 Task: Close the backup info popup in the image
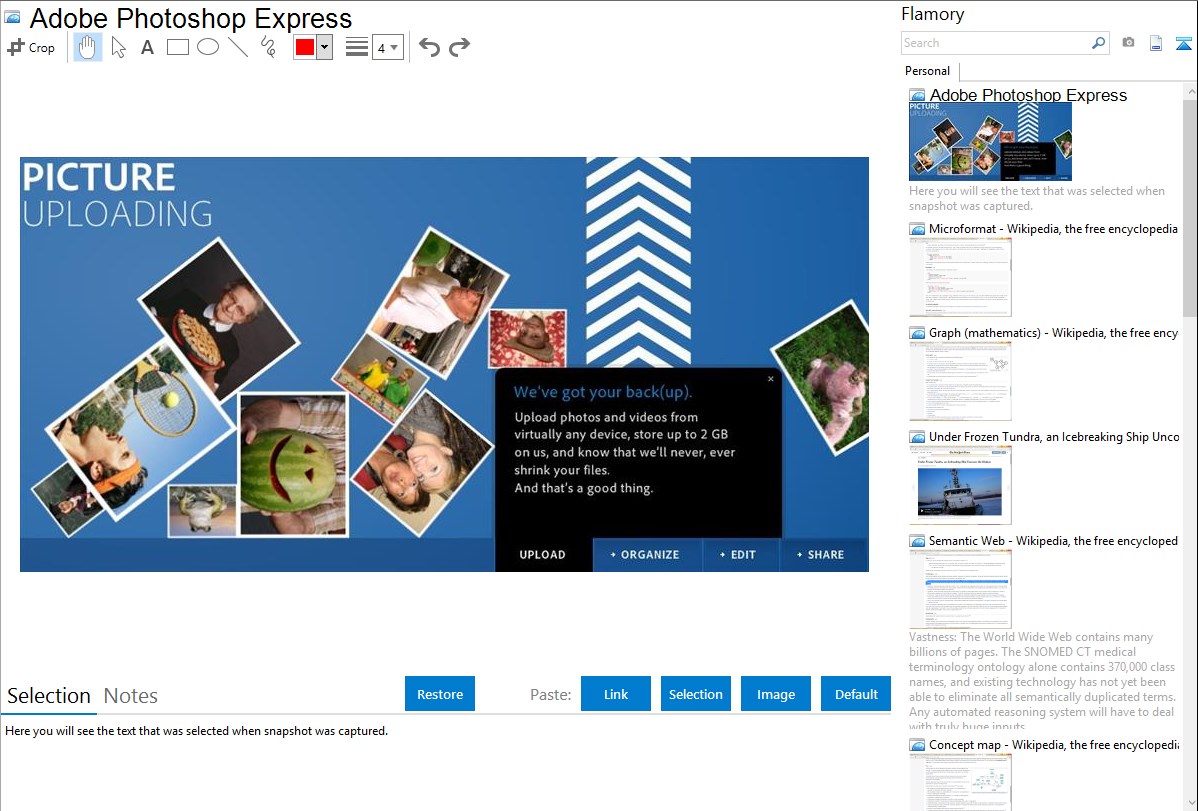pyautogui.click(x=770, y=379)
